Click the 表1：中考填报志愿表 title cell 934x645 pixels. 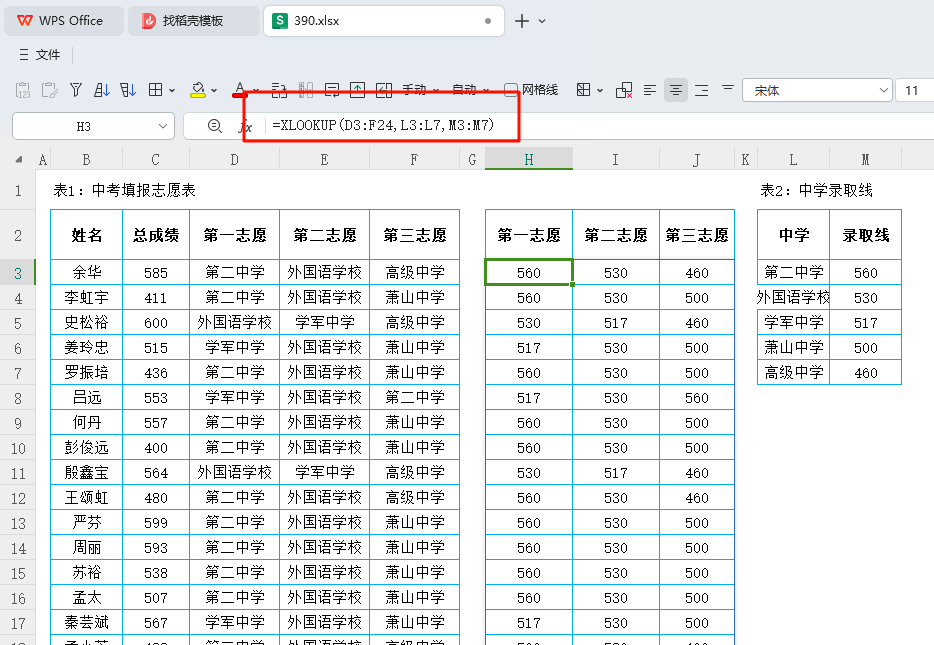click(124, 191)
